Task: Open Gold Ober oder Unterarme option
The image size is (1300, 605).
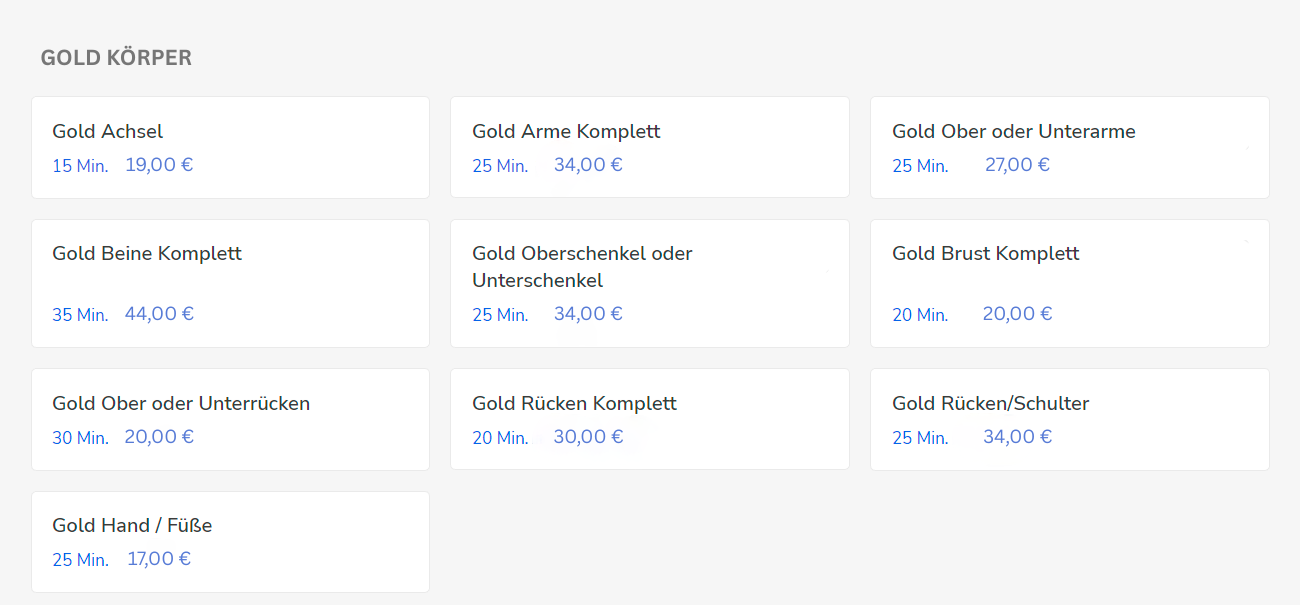Action: pos(1070,147)
